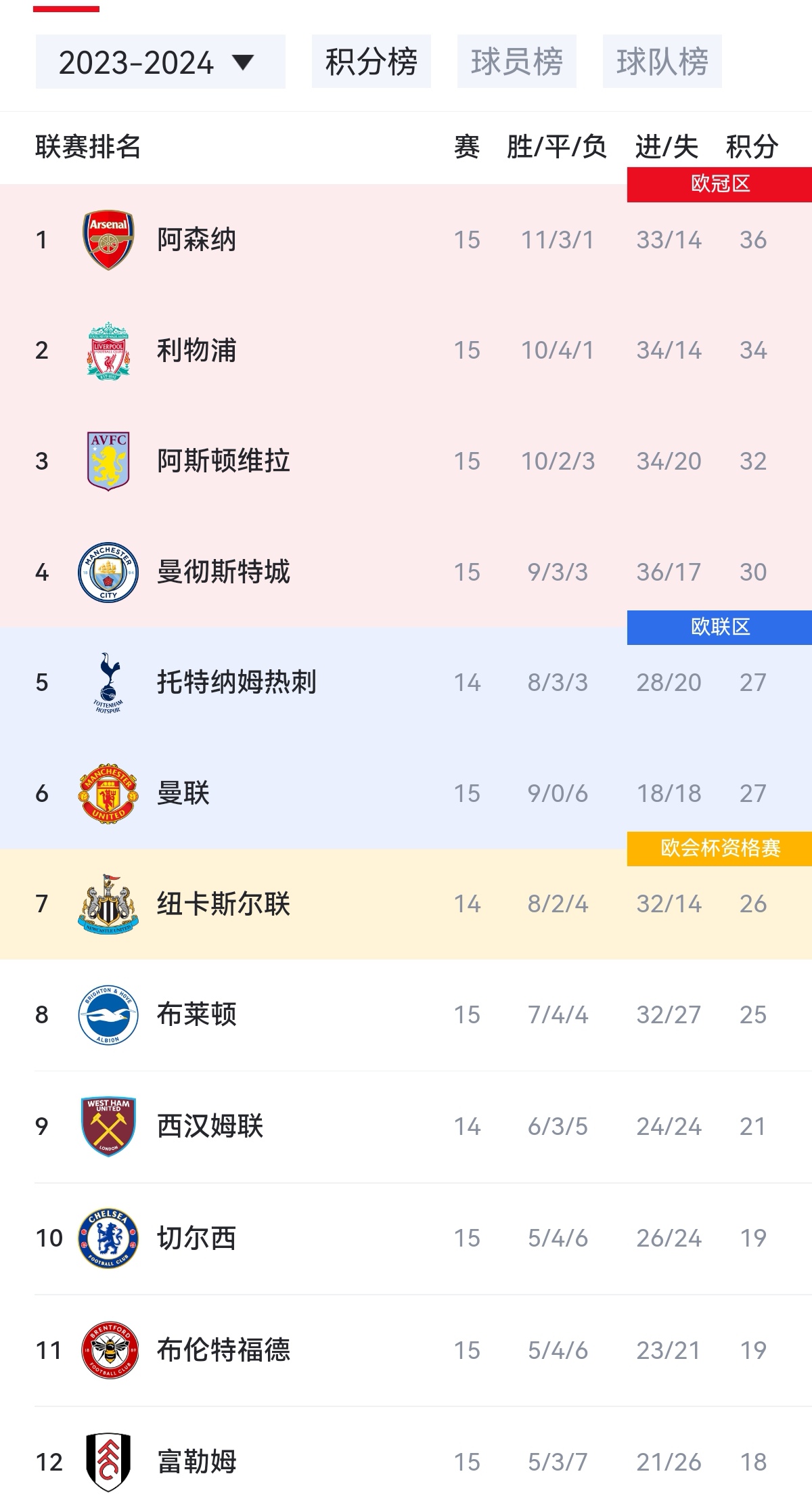Click the Manchester United crest
Screen dimensions: 812x1497
(107, 793)
